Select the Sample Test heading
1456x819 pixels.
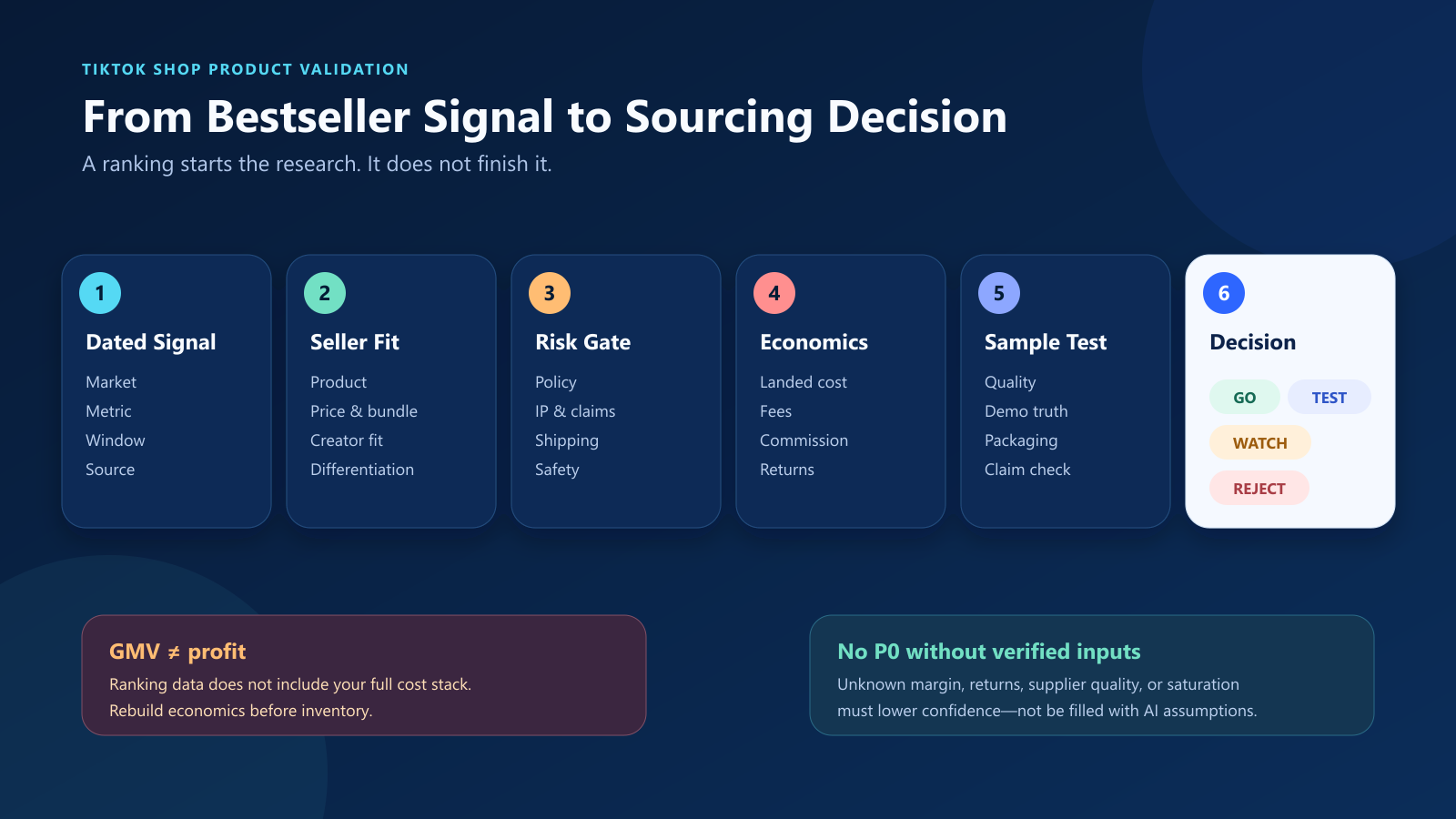click(1046, 343)
